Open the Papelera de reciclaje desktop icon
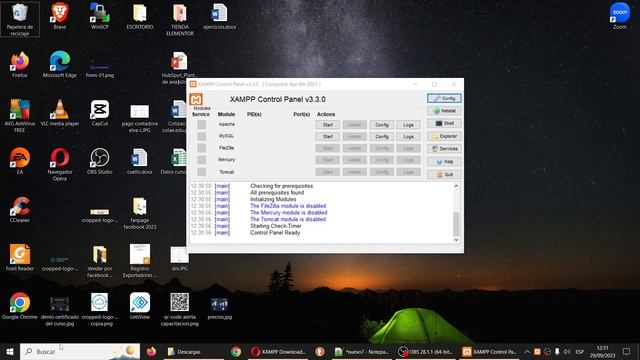 click(x=20, y=19)
